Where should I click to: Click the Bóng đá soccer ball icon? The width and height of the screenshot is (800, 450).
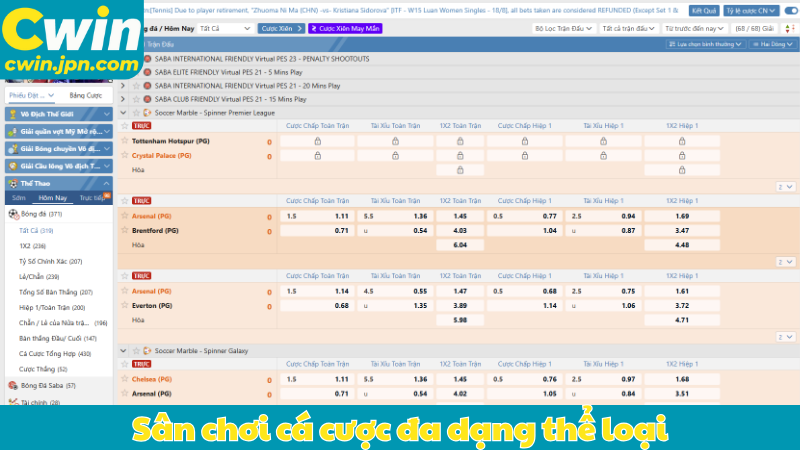point(14,214)
